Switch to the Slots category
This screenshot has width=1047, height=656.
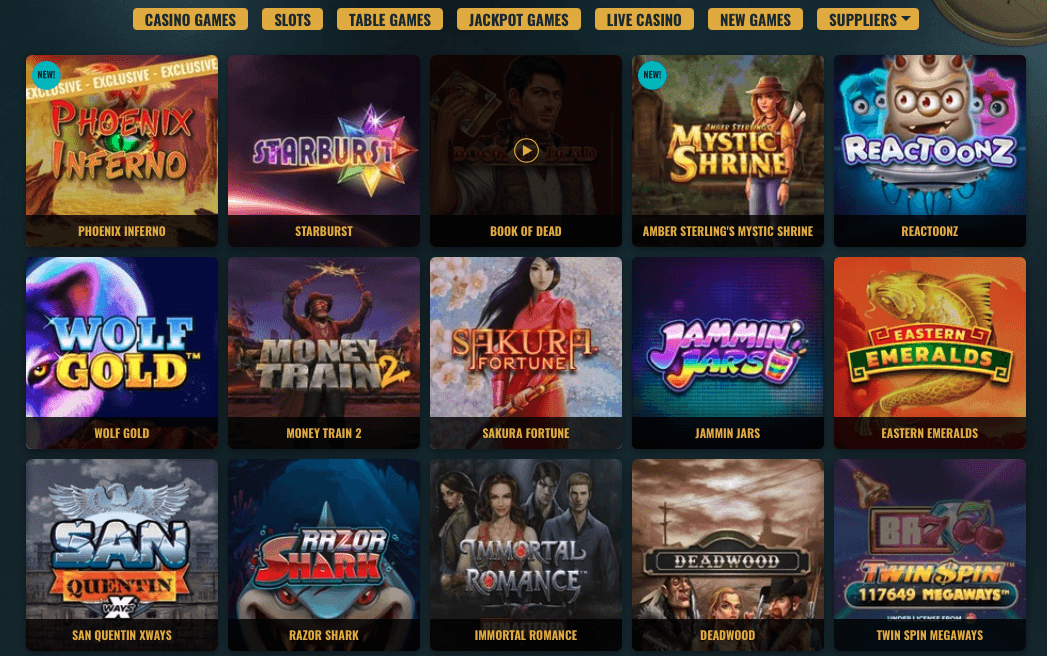pos(292,19)
